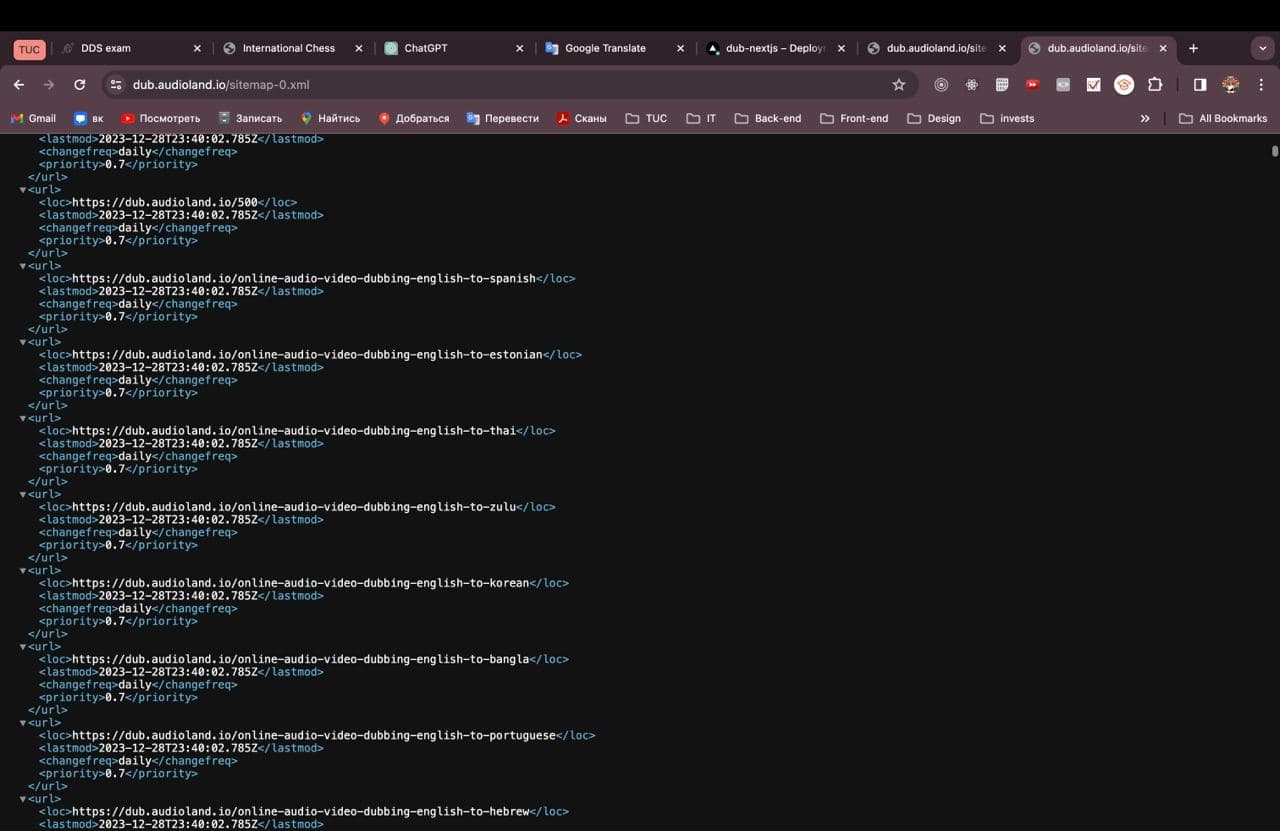Click the profile avatar icon
The width and height of the screenshot is (1280, 831).
[1231, 85]
